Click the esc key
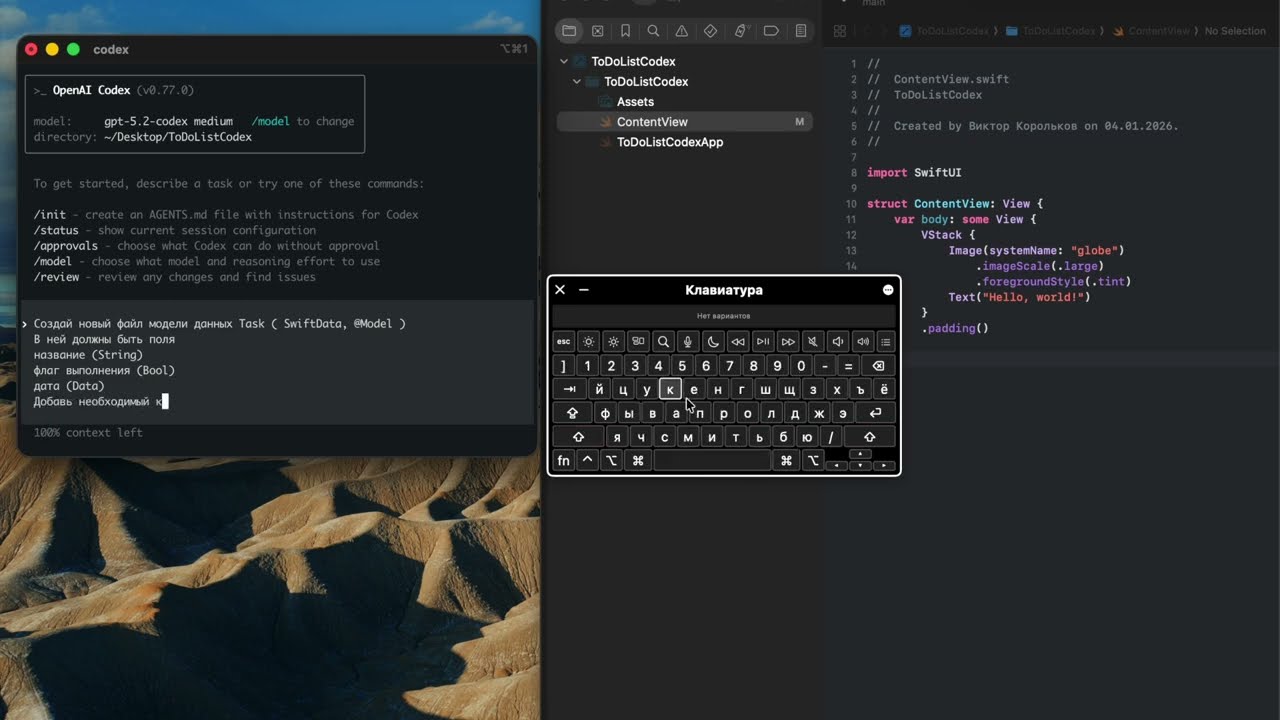The image size is (1280, 720). (564, 342)
